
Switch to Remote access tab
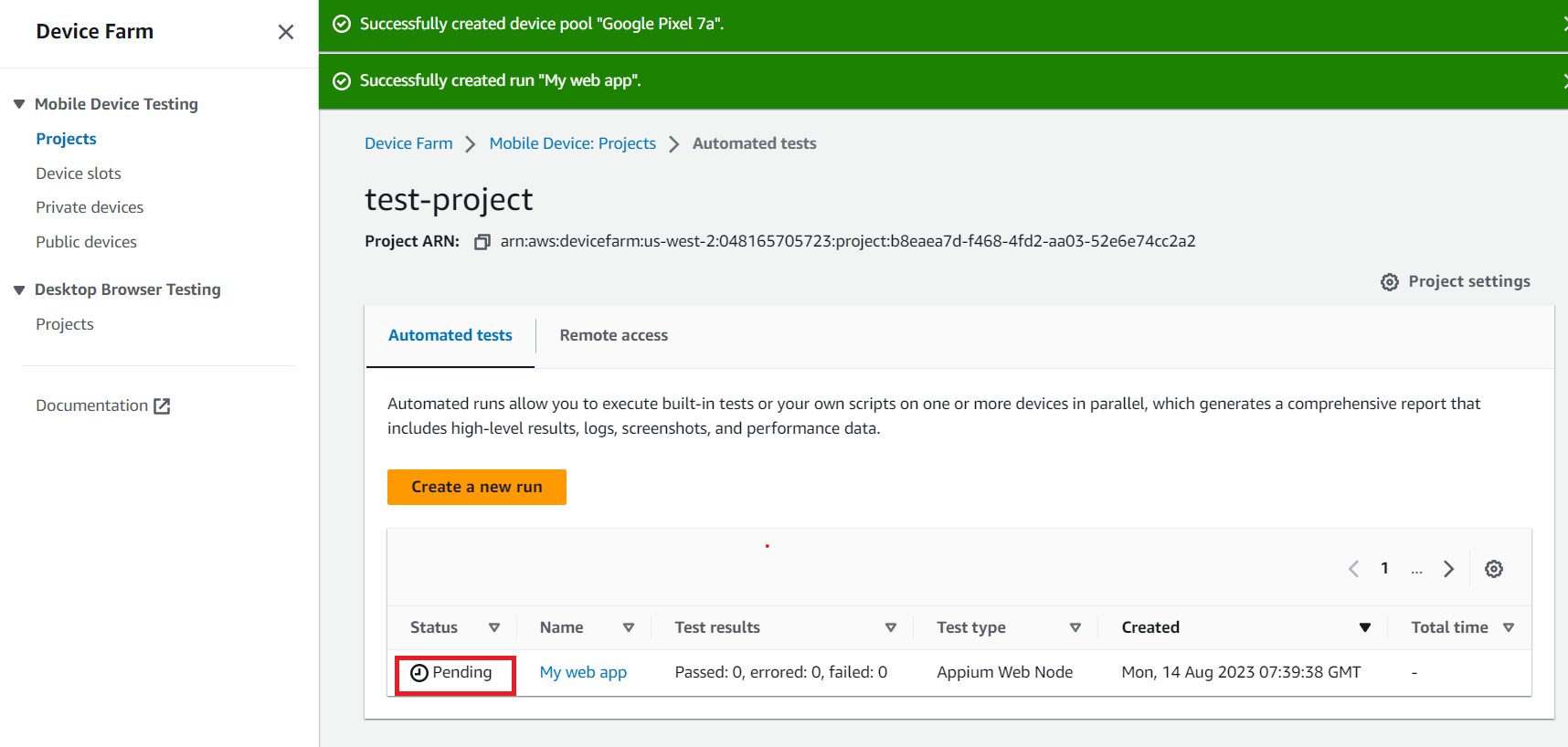(x=613, y=335)
